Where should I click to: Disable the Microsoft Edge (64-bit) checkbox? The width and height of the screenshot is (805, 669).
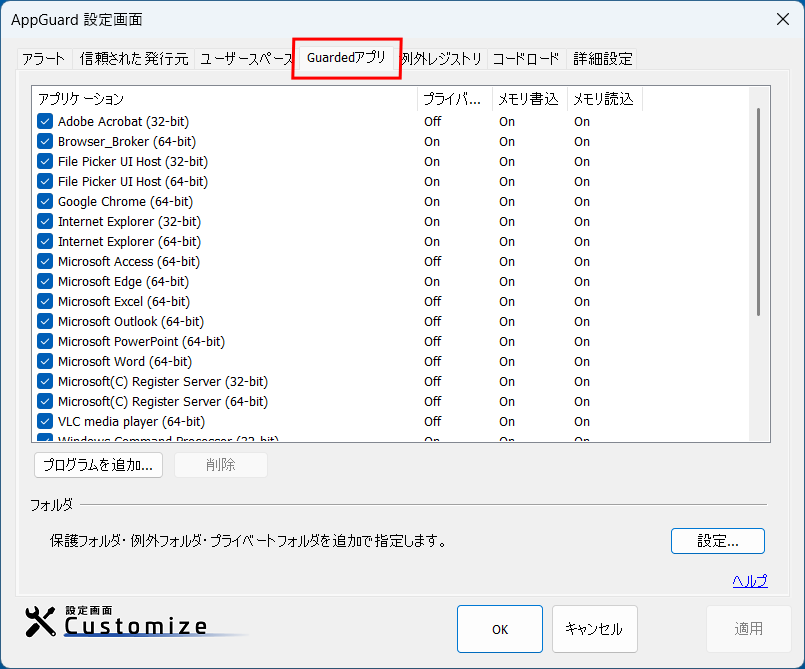[45, 281]
